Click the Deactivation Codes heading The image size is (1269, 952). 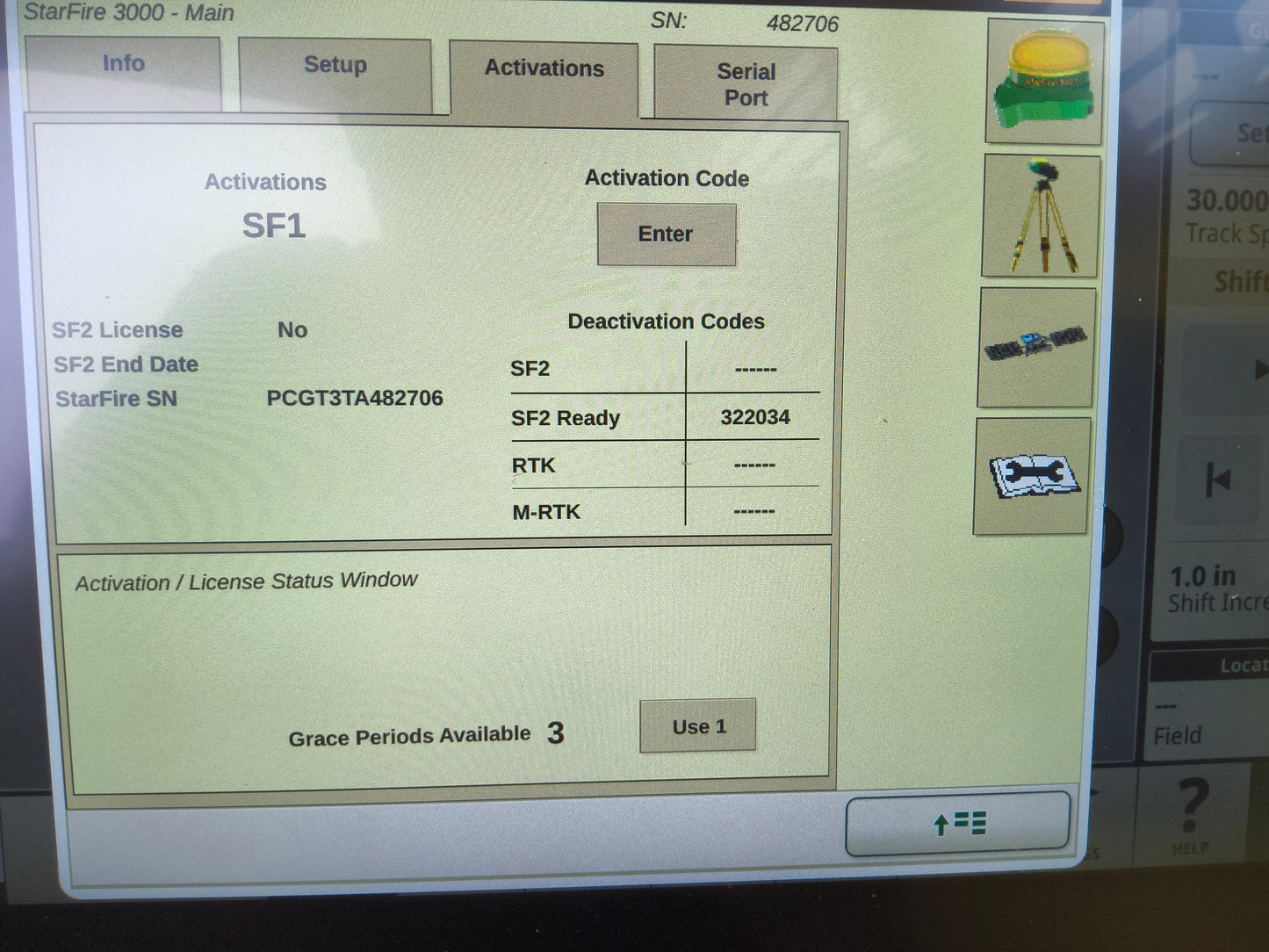pyautogui.click(x=666, y=321)
